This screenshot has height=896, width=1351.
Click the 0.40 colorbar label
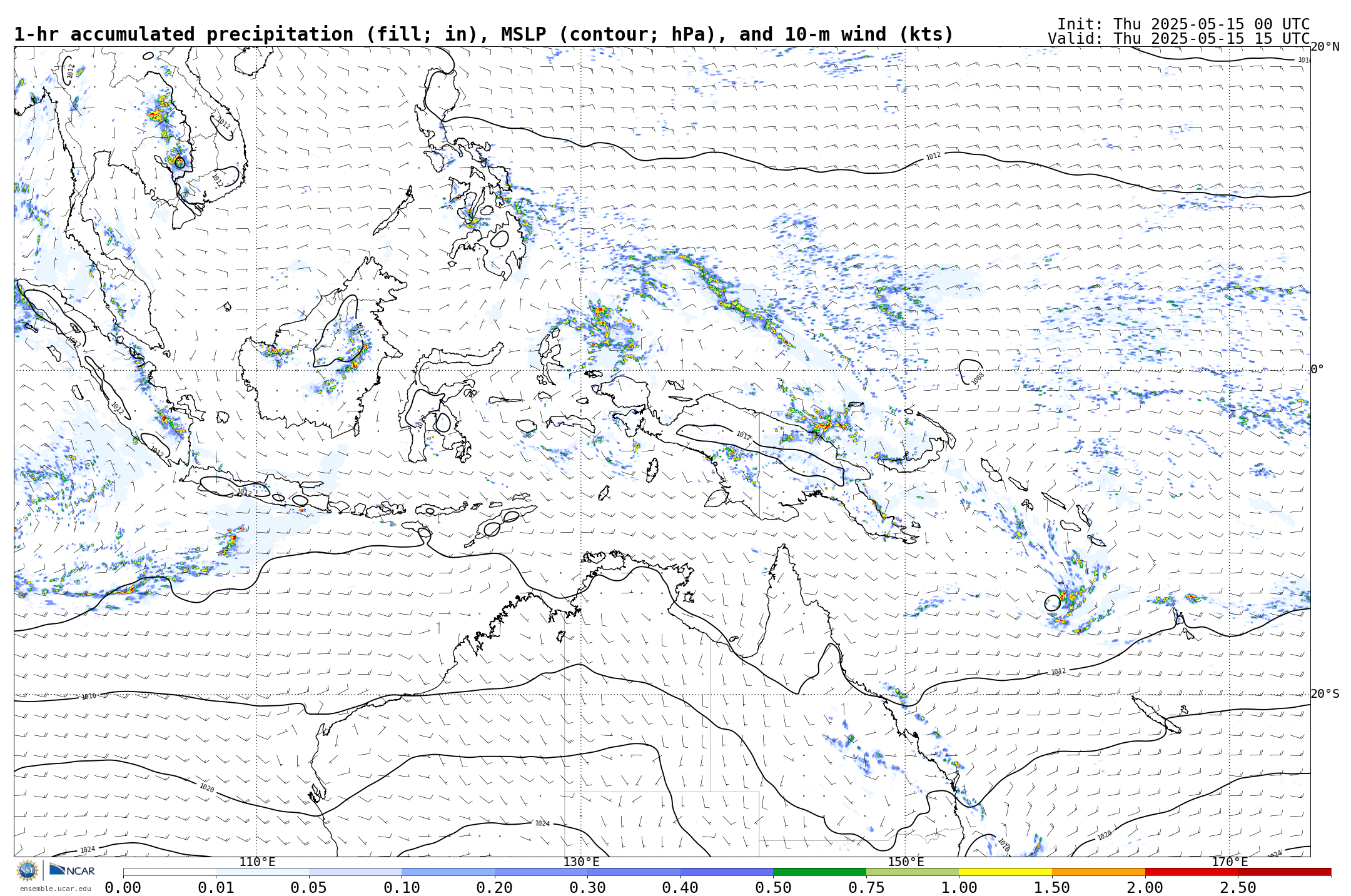(x=681, y=888)
